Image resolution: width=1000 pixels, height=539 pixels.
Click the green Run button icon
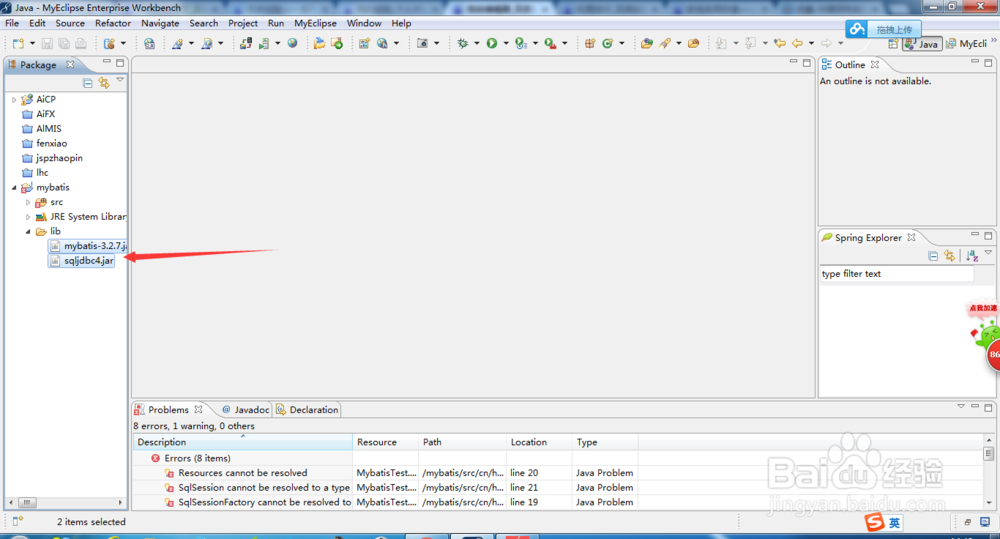coord(492,43)
